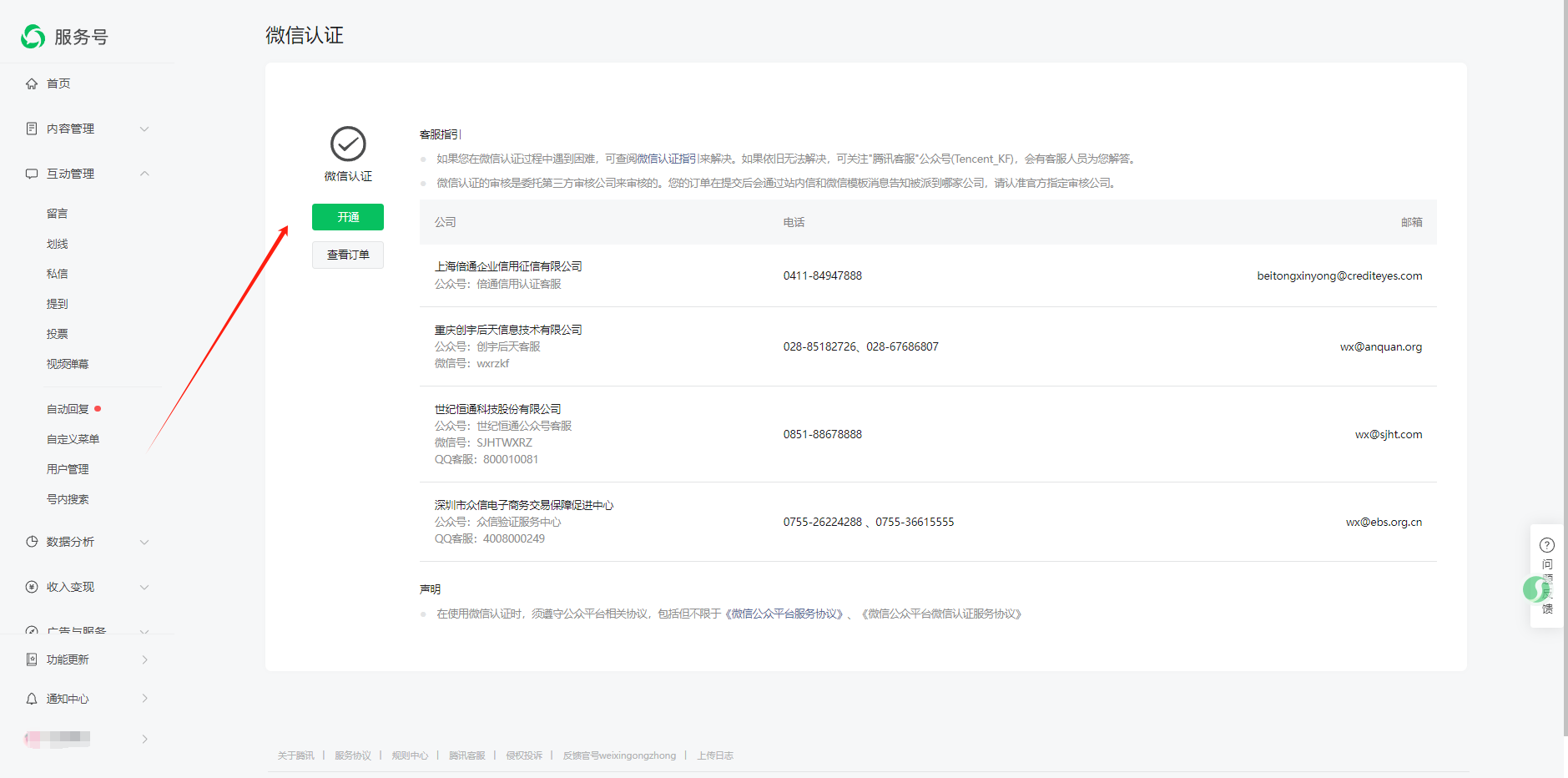The width and height of the screenshot is (1568, 778).
Task: Collapse the 互动管理 section chevron
Action: 144,174
